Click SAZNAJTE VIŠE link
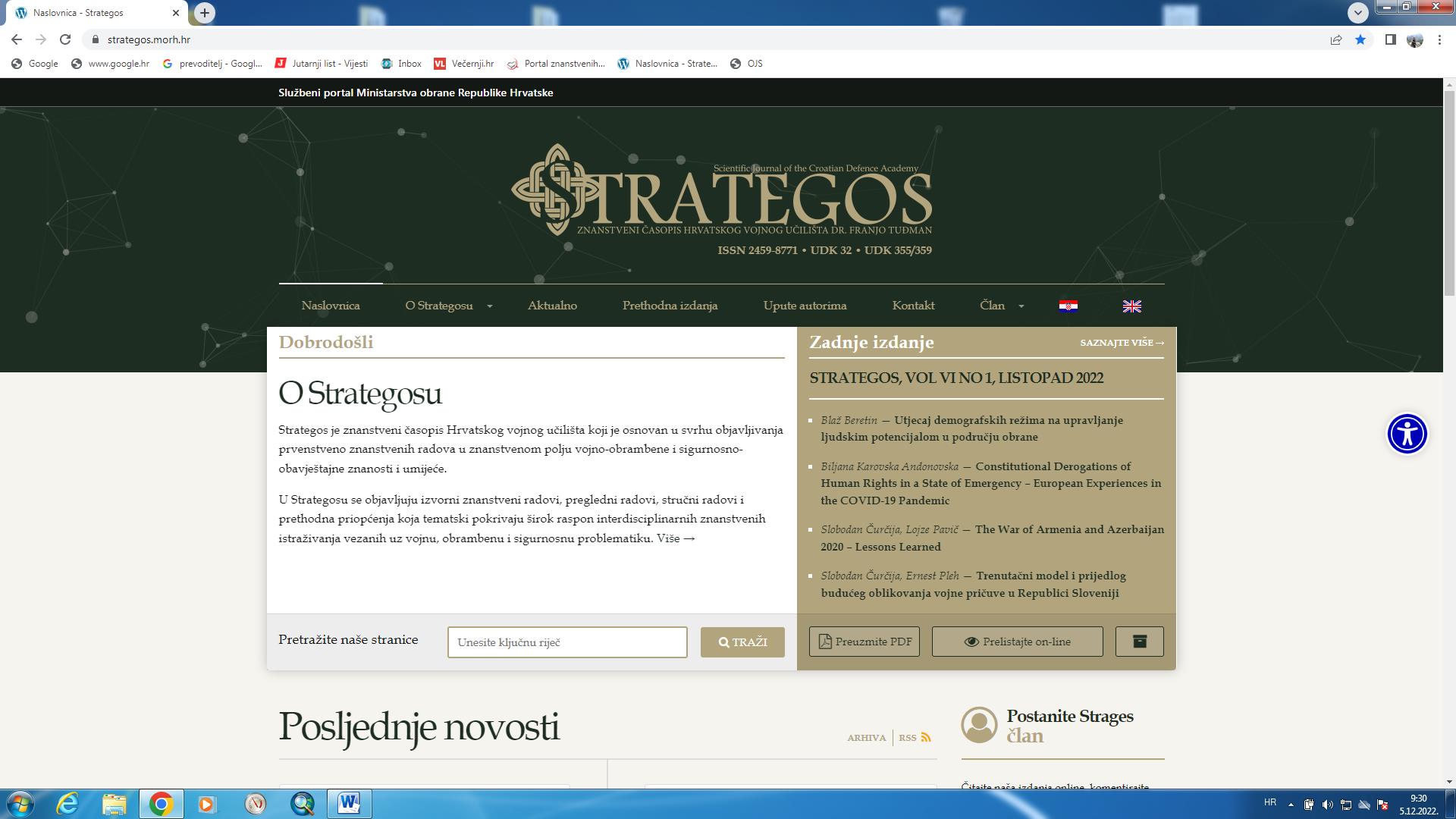1456x819 pixels. (1122, 343)
